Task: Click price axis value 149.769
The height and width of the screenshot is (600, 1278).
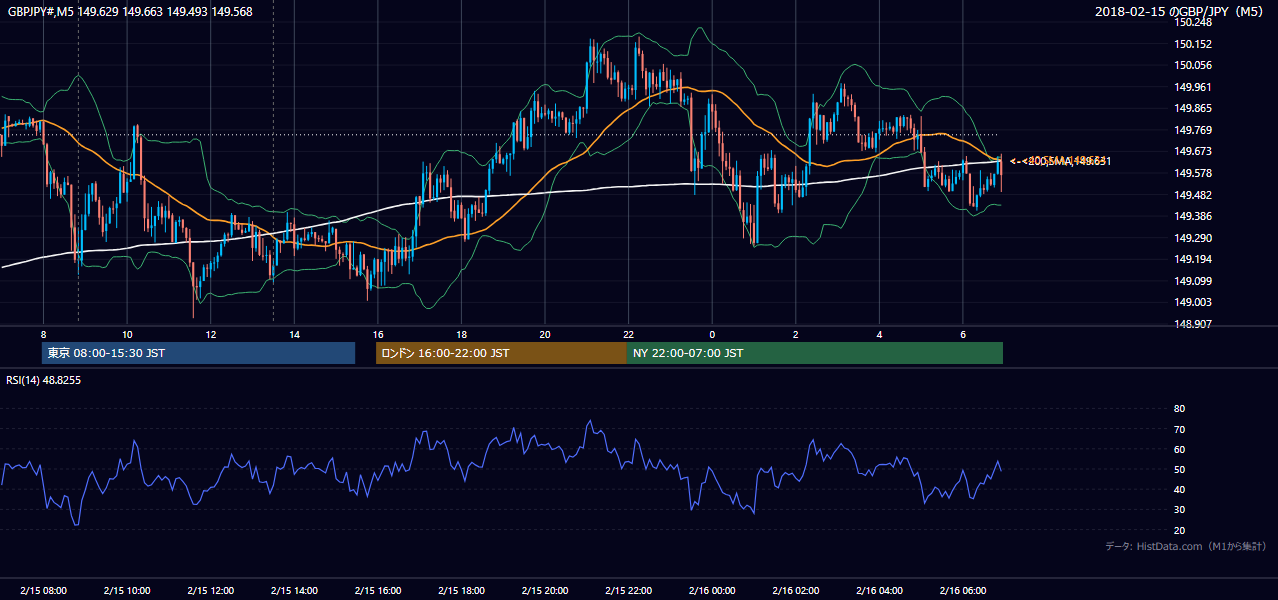Action: 1193,130
